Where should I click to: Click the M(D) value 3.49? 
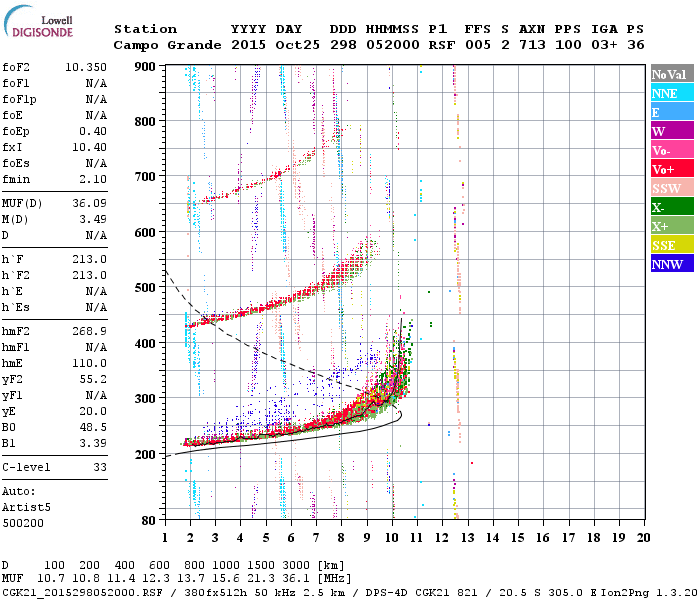coord(93,220)
